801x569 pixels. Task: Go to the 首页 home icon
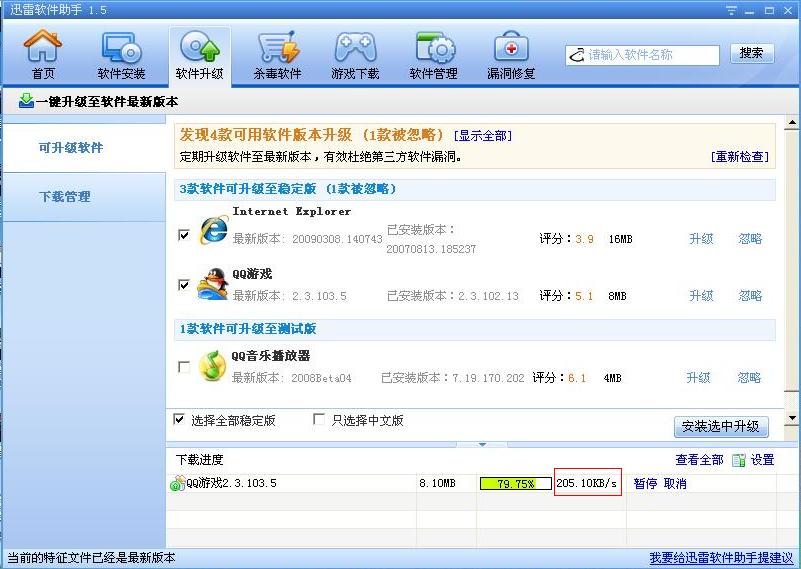coord(43,46)
